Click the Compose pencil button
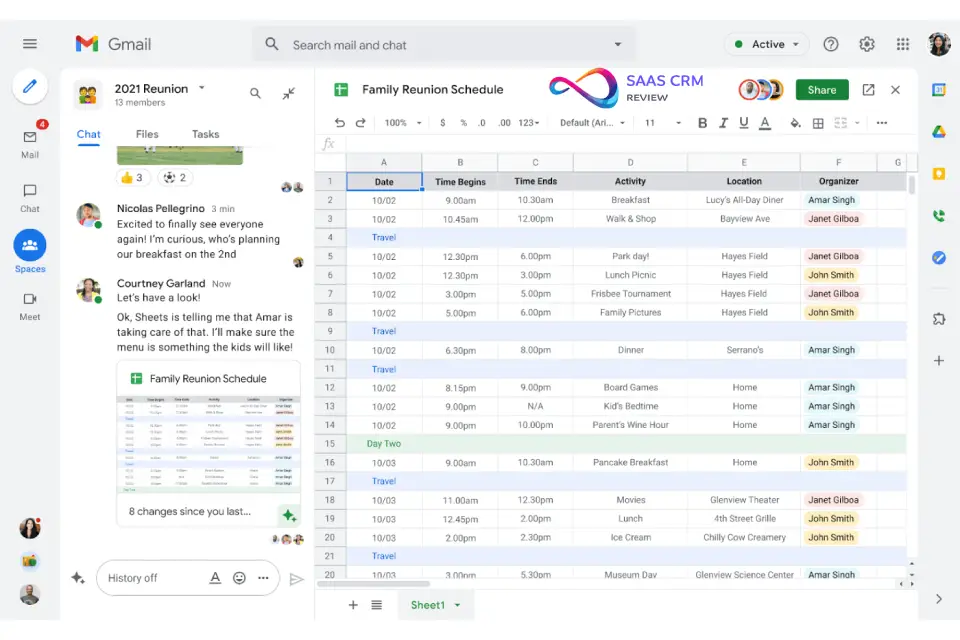This screenshot has width=960, height=640. (30, 86)
